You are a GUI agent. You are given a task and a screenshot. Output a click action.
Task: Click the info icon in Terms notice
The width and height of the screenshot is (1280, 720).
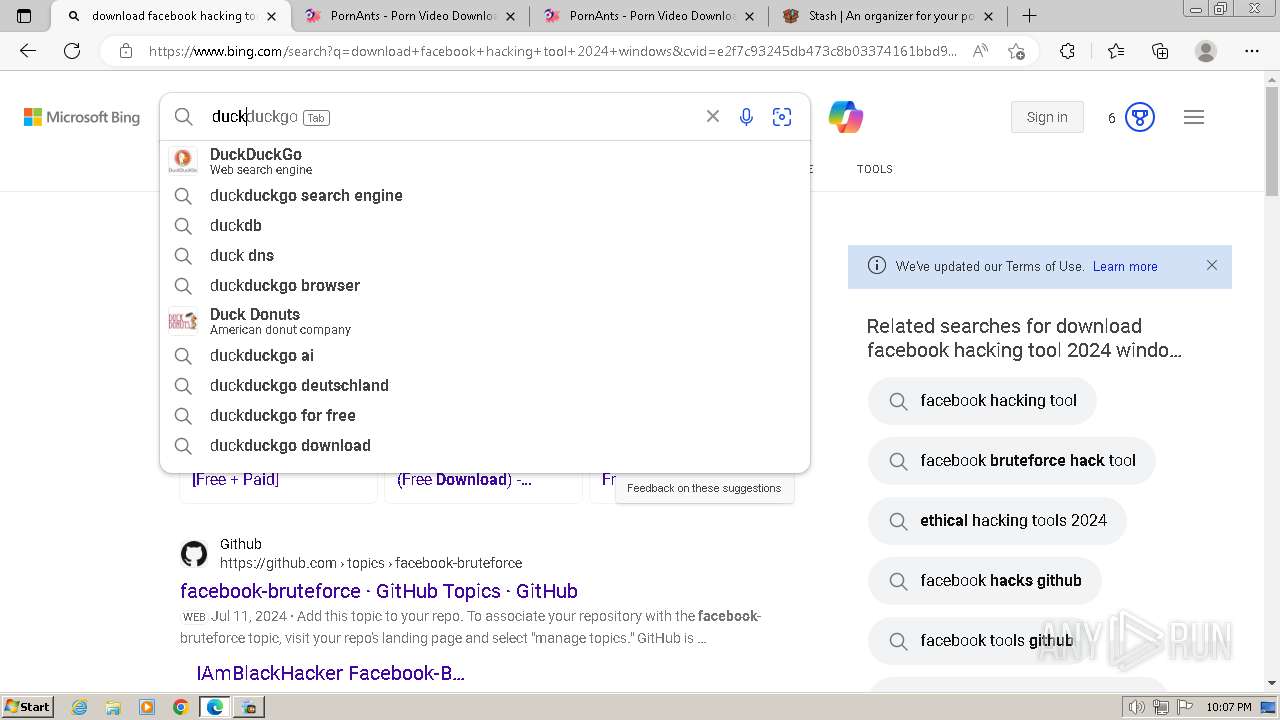(x=877, y=266)
